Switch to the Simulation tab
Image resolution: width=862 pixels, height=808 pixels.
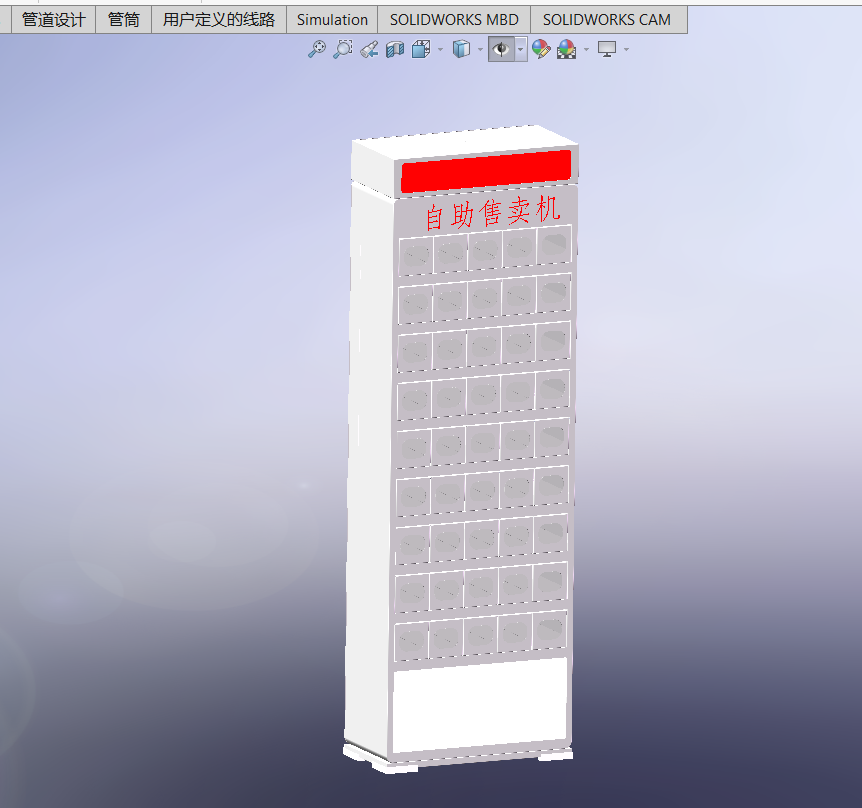click(x=332, y=20)
